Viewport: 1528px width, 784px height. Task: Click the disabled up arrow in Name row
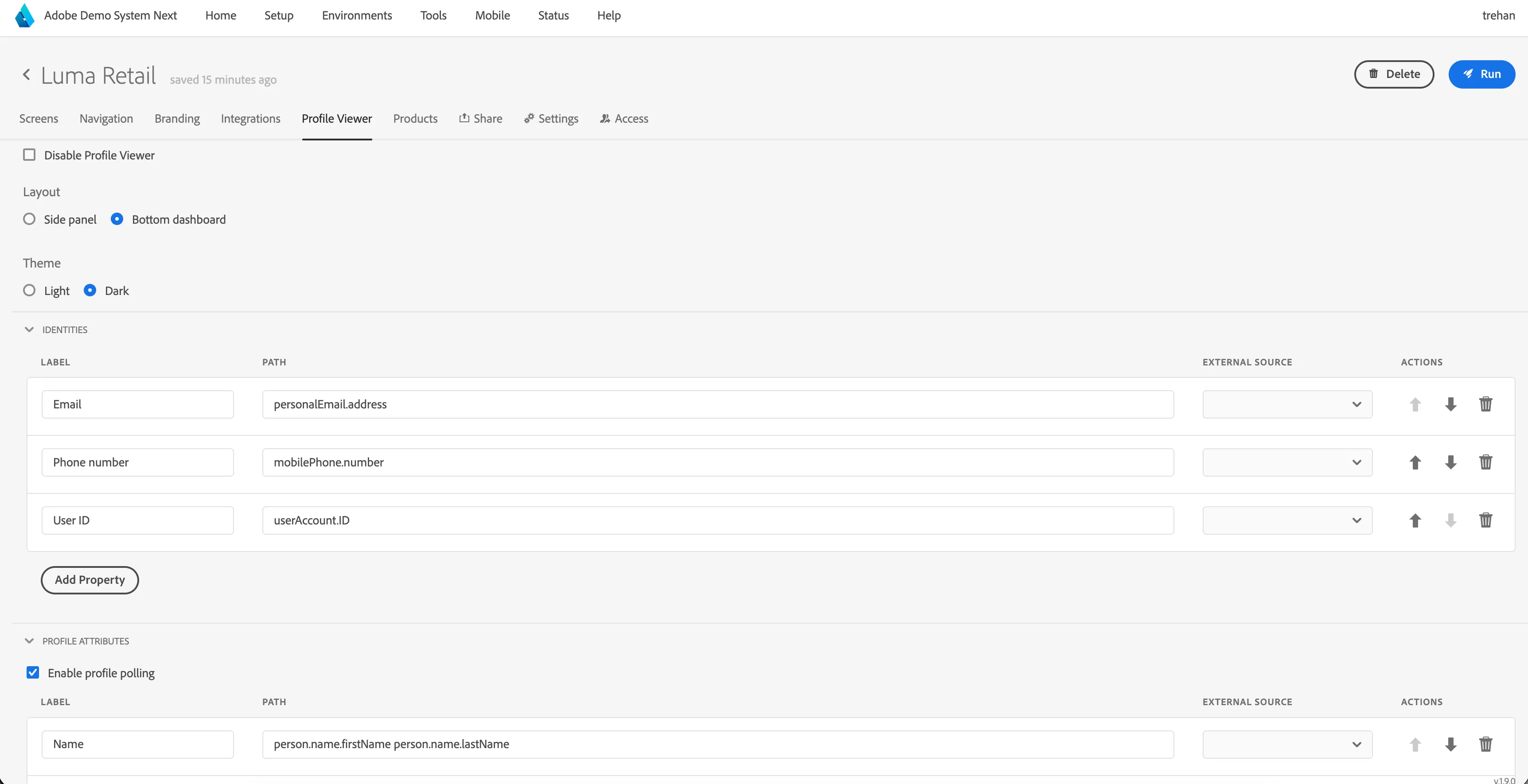point(1415,744)
